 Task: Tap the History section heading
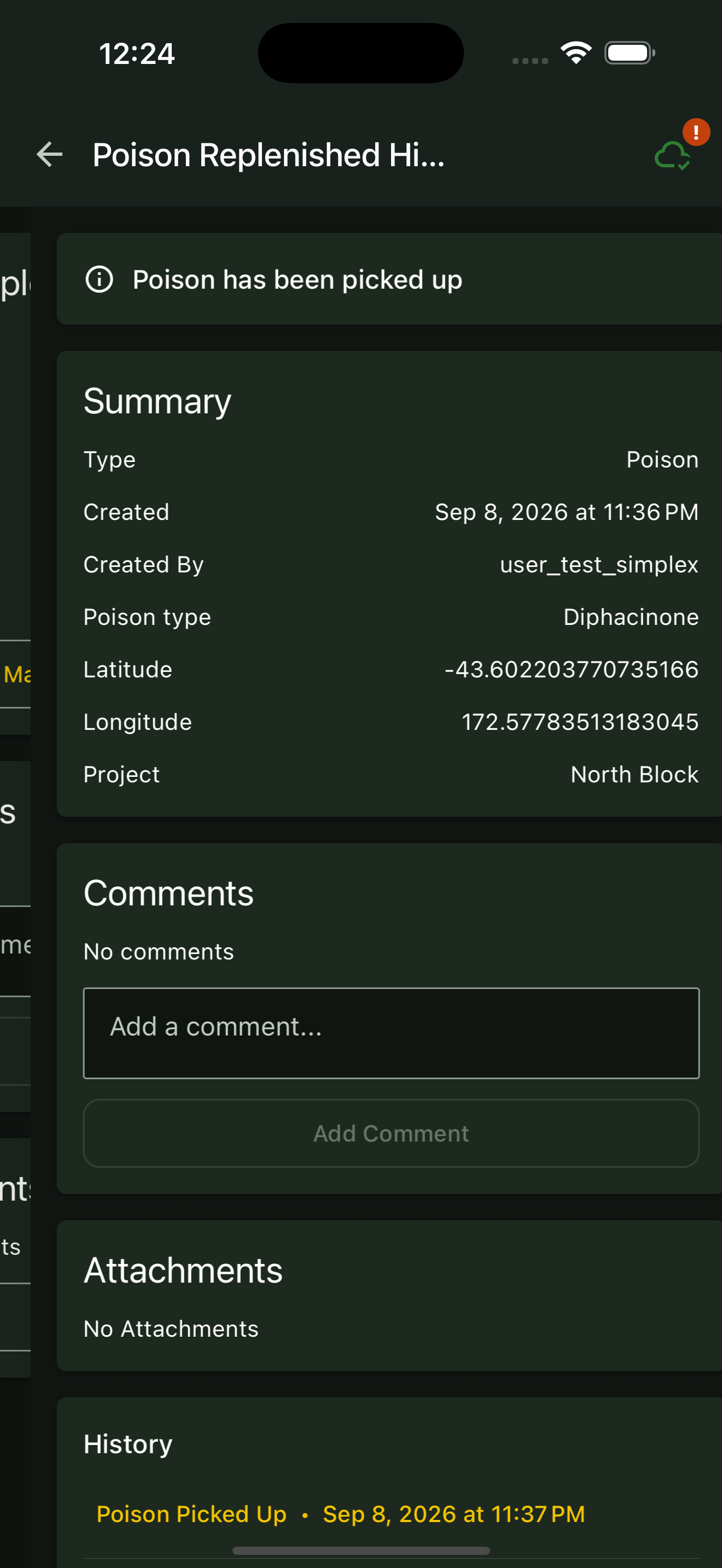coord(128,1444)
